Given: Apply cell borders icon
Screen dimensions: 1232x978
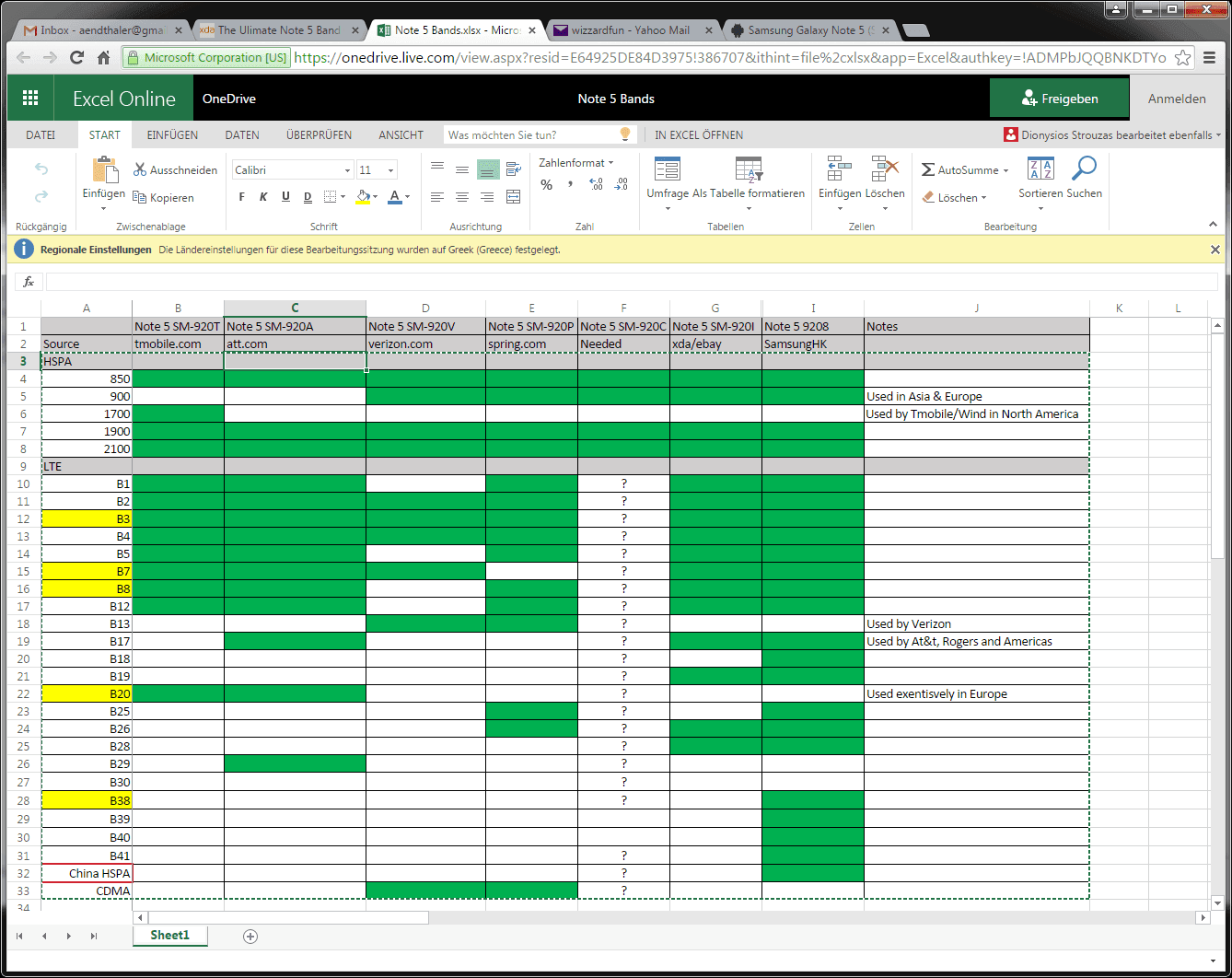Looking at the screenshot, I should tap(330, 196).
